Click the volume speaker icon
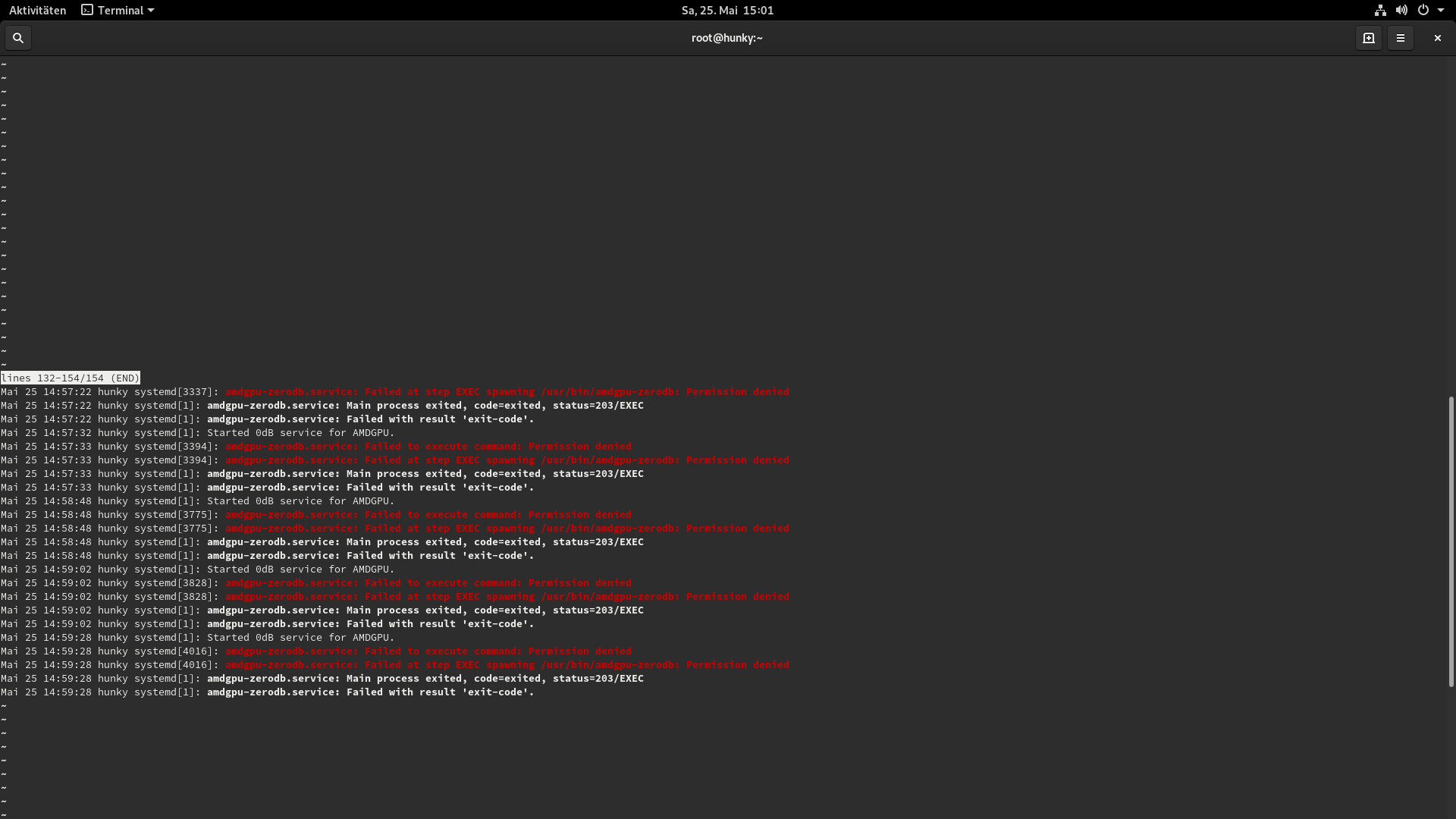This screenshot has width=1456, height=819. 1401,10
